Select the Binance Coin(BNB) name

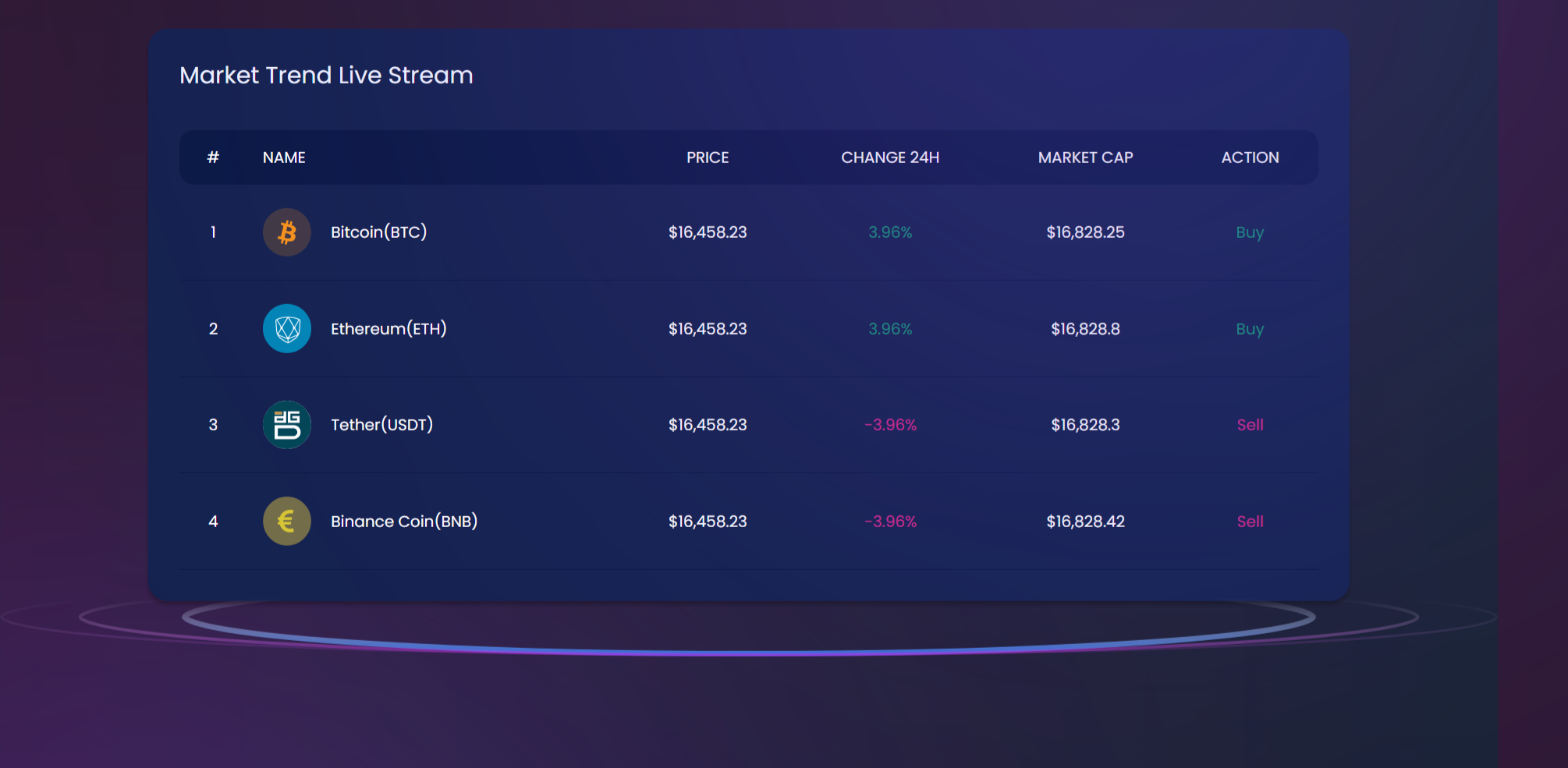pyautogui.click(x=403, y=521)
